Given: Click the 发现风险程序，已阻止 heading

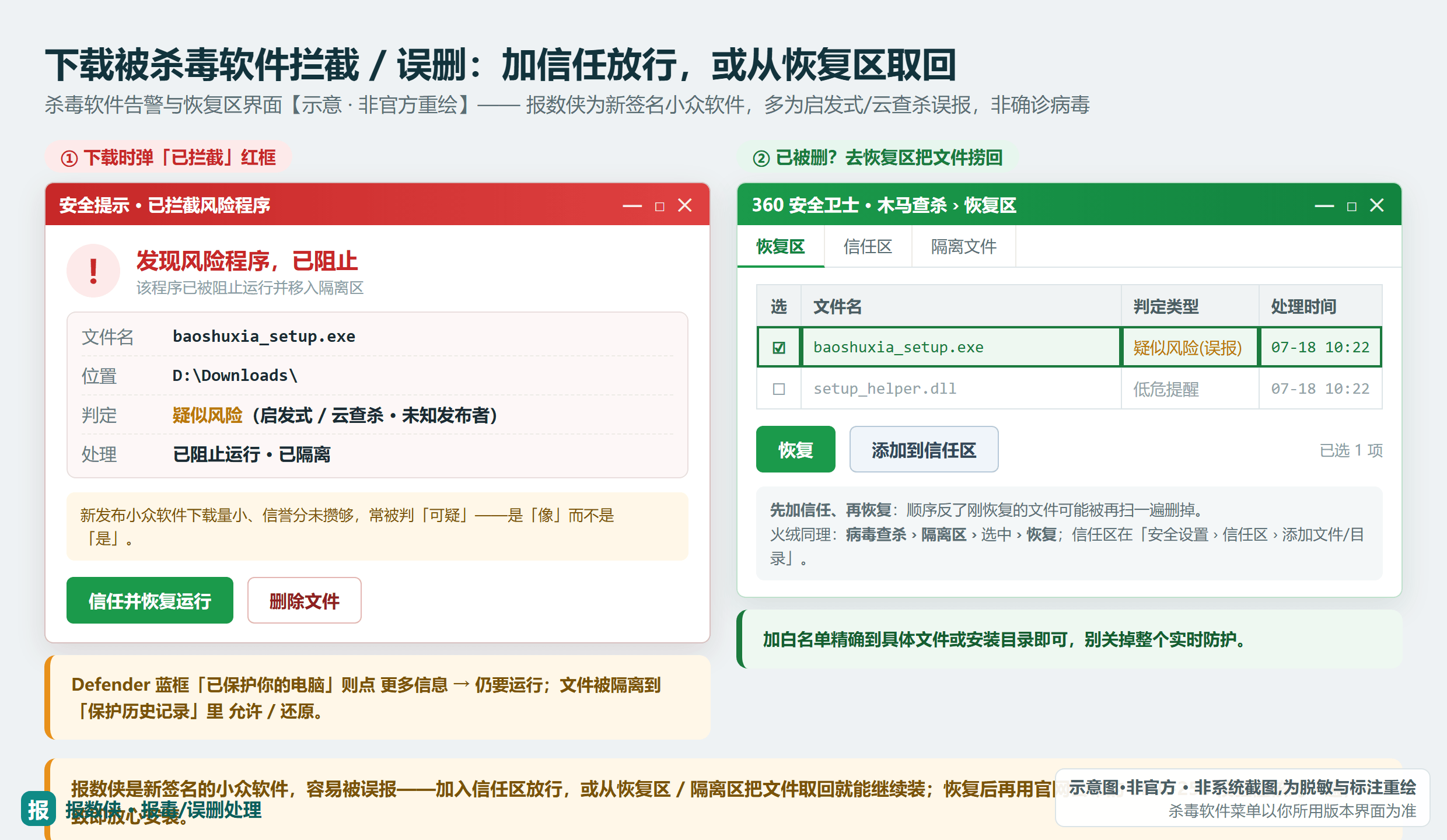Looking at the screenshot, I should coord(247,261).
